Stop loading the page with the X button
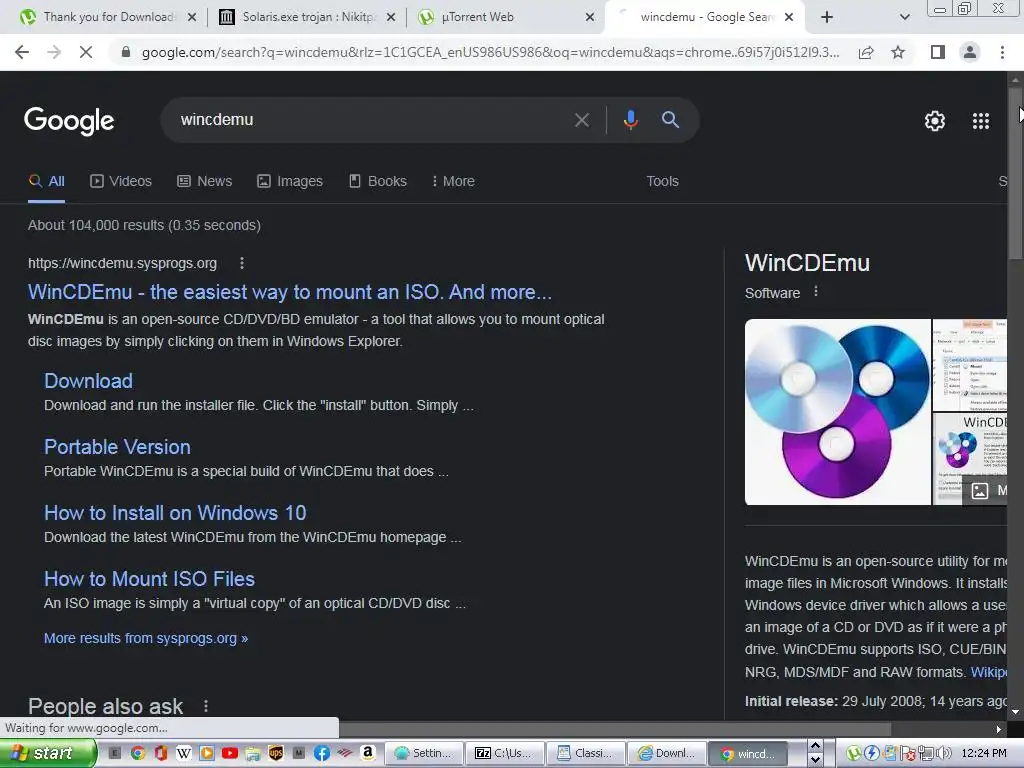The width and height of the screenshot is (1024, 768). pyautogui.click(x=86, y=52)
